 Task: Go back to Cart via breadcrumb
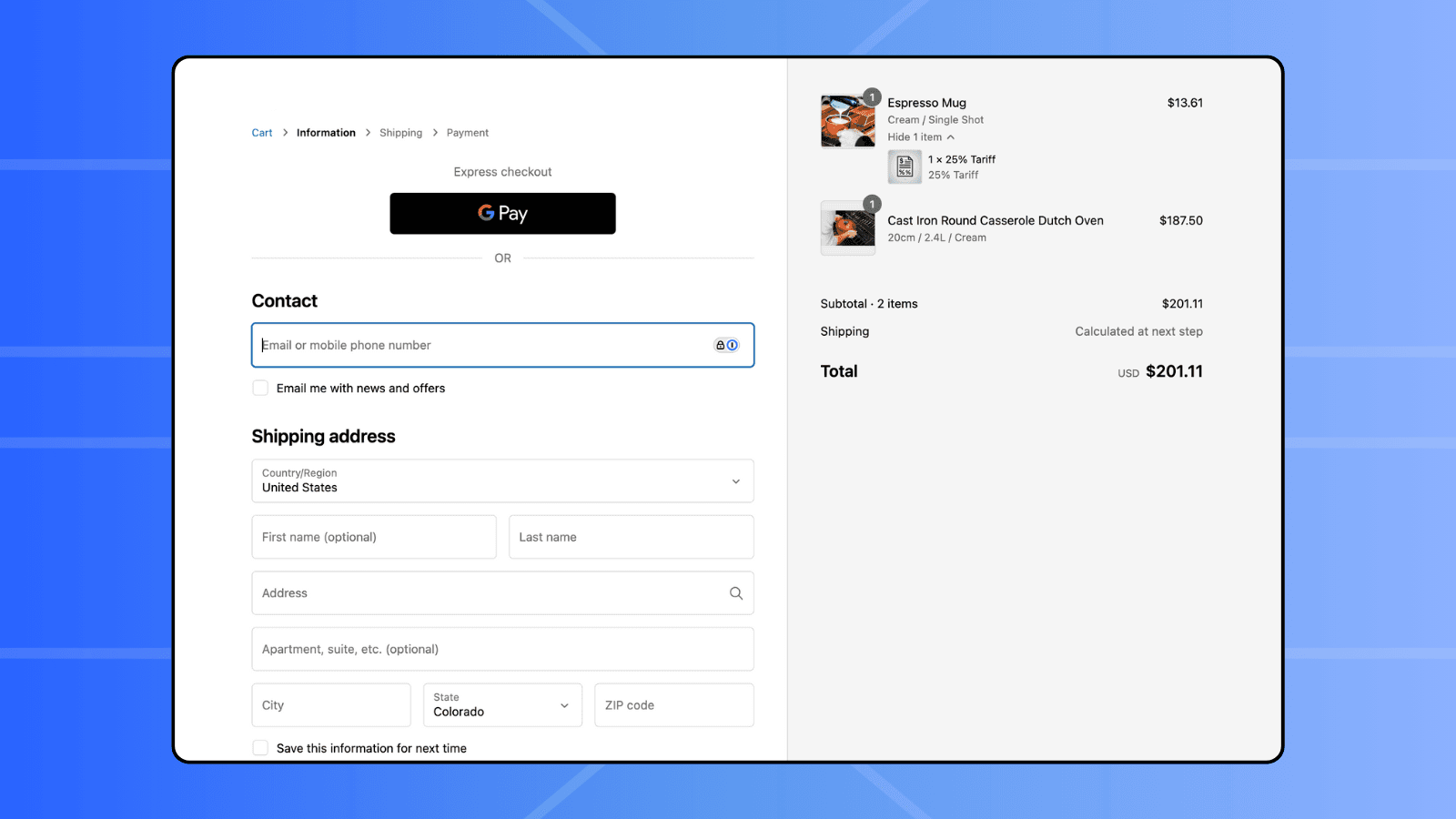coord(262,133)
